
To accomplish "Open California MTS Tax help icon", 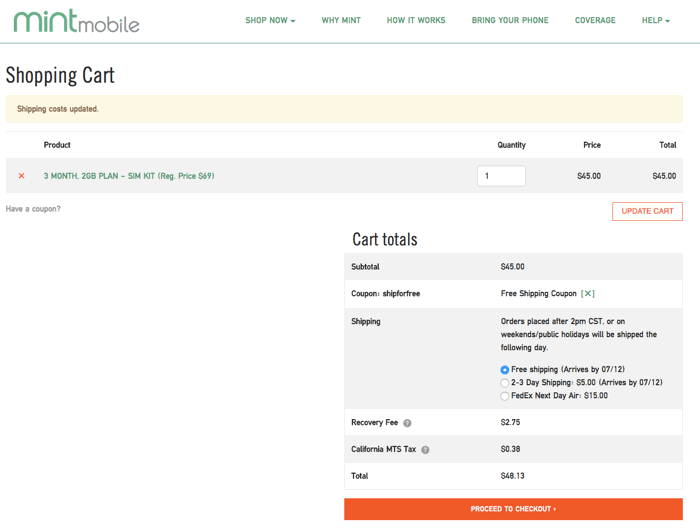I will click(x=425, y=450).
